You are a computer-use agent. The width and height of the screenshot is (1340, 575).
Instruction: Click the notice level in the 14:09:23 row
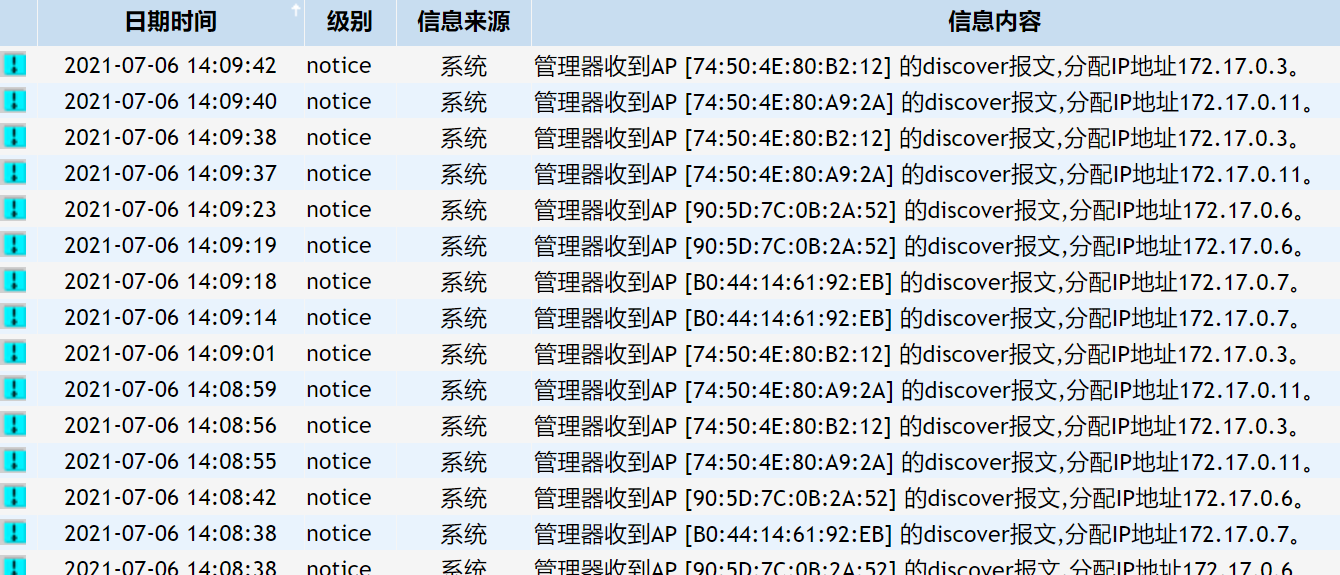339,210
